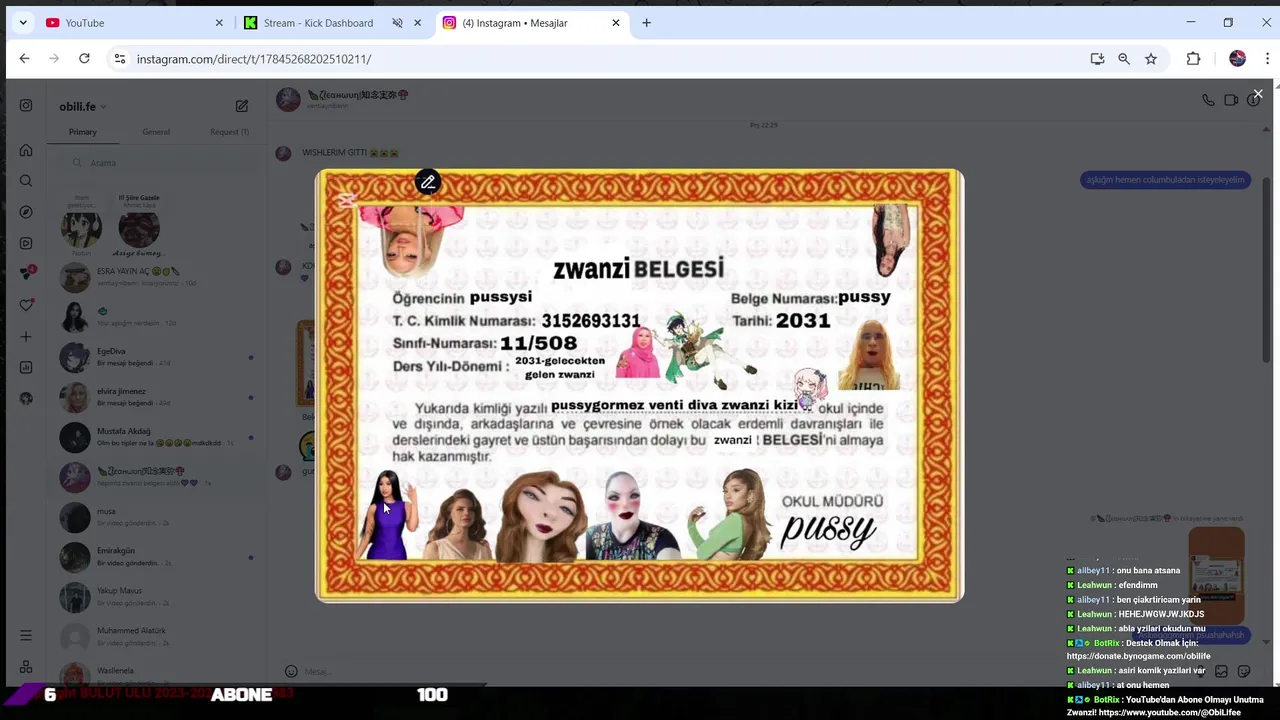The width and height of the screenshot is (1280, 720).
Task: Open Meta apps icon at sidebar bottom
Action: [26, 666]
